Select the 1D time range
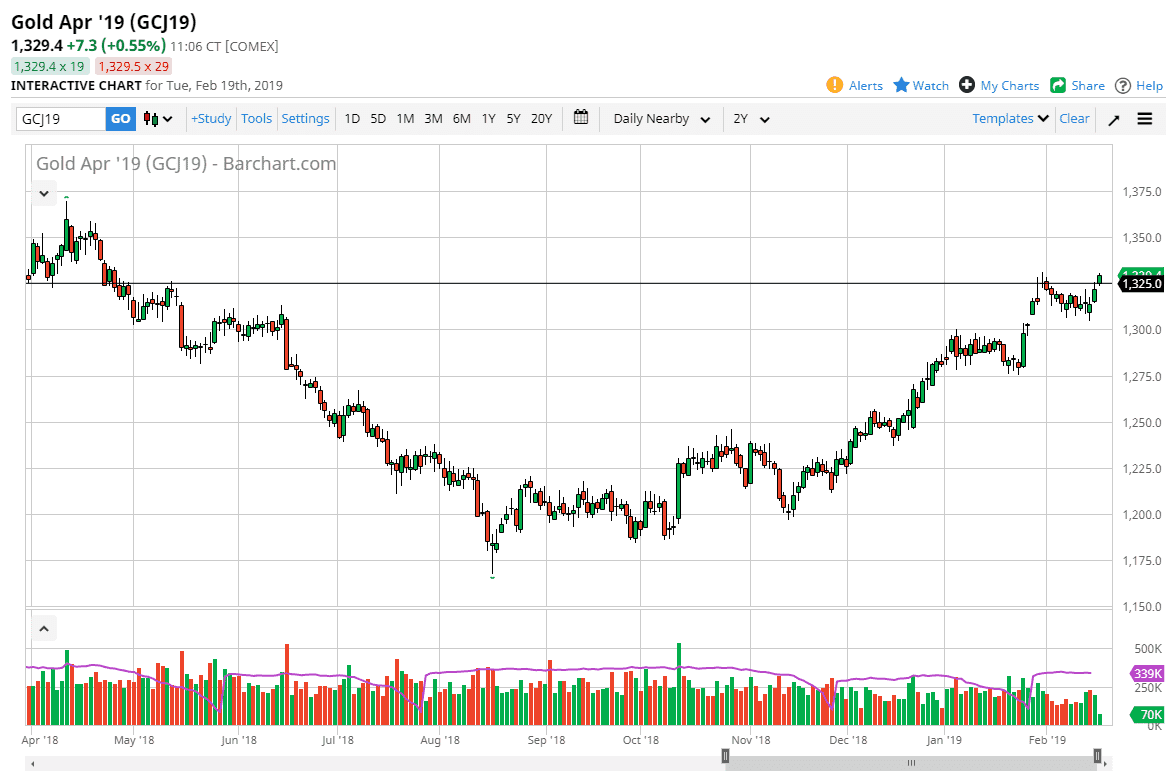Viewport: 1172px width, 780px height. (x=352, y=118)
